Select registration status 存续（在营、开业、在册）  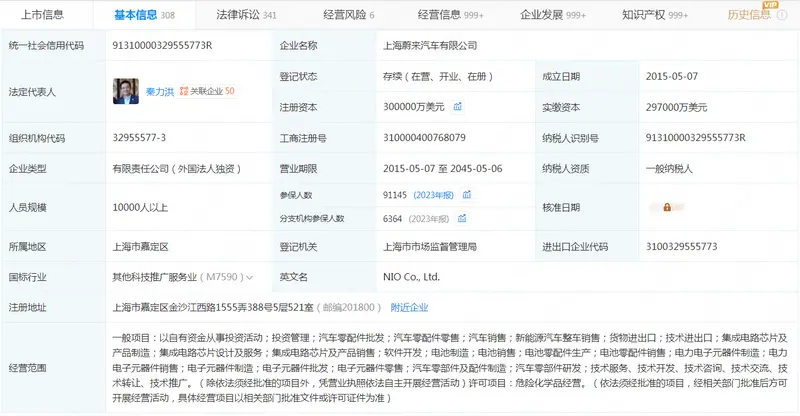tap(438, 77)
